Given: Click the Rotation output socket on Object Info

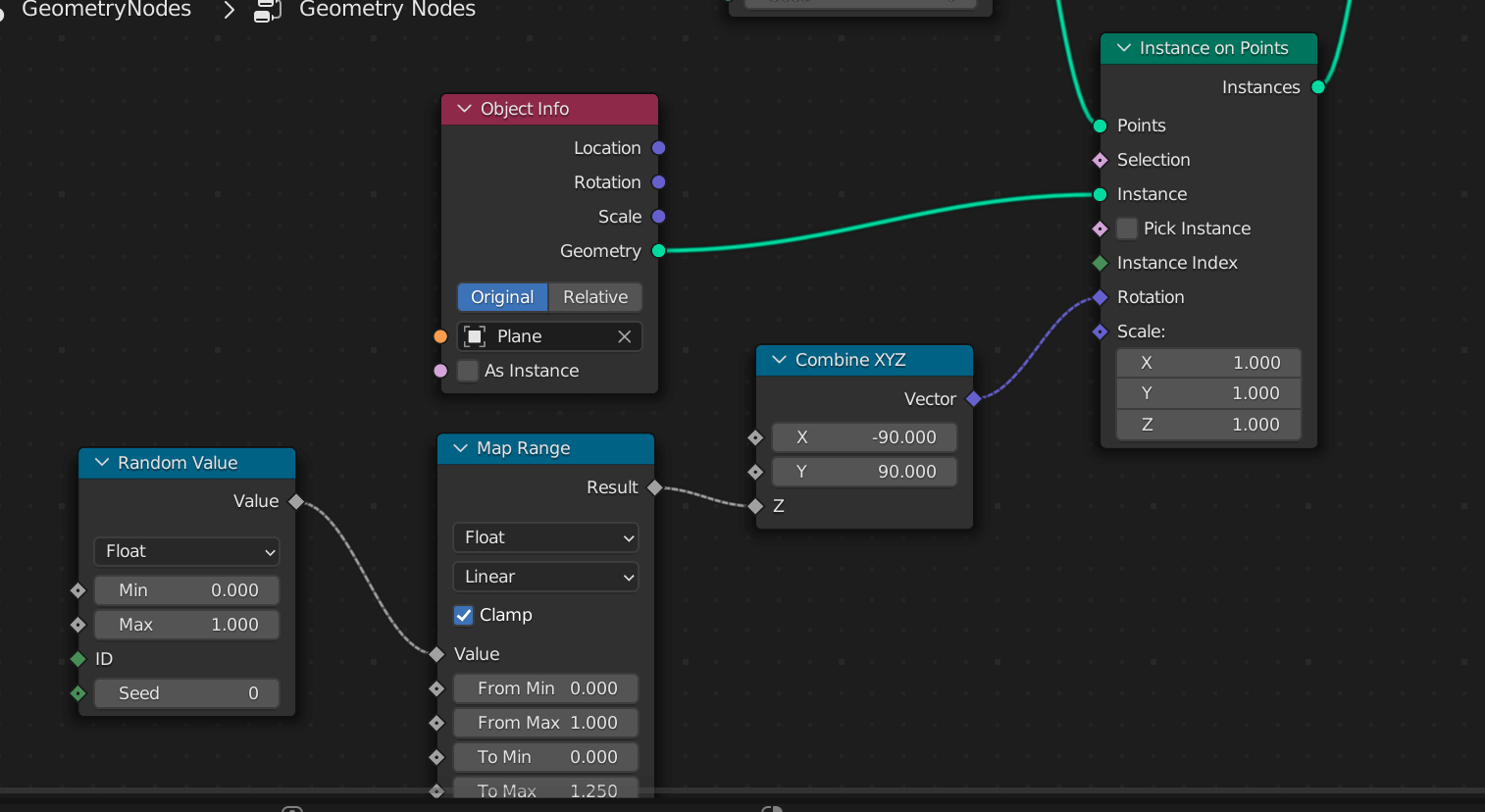Looking at the screenshot, I should click(659, 182).
